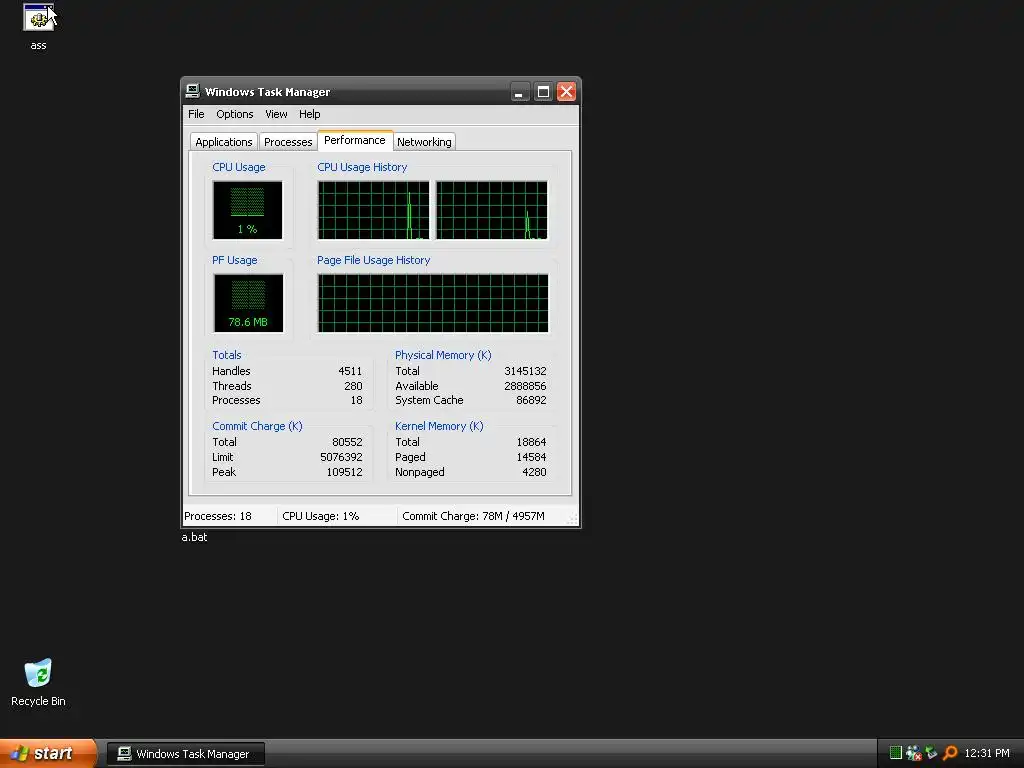The image size is (1024, 768).
Task: Click the first CPU Usage History graph
Action: click(374, 210)
